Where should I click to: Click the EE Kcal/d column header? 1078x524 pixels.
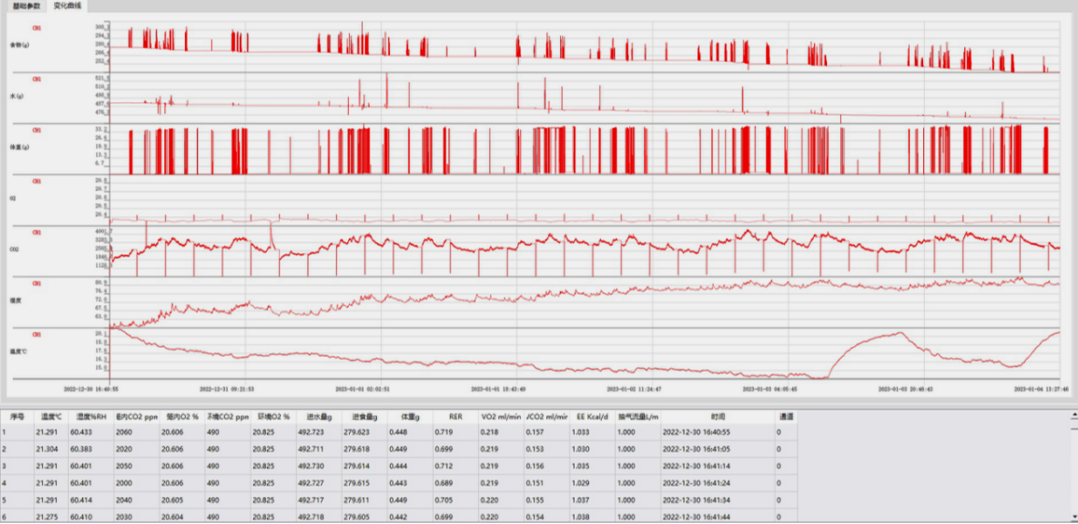(593, 415)
